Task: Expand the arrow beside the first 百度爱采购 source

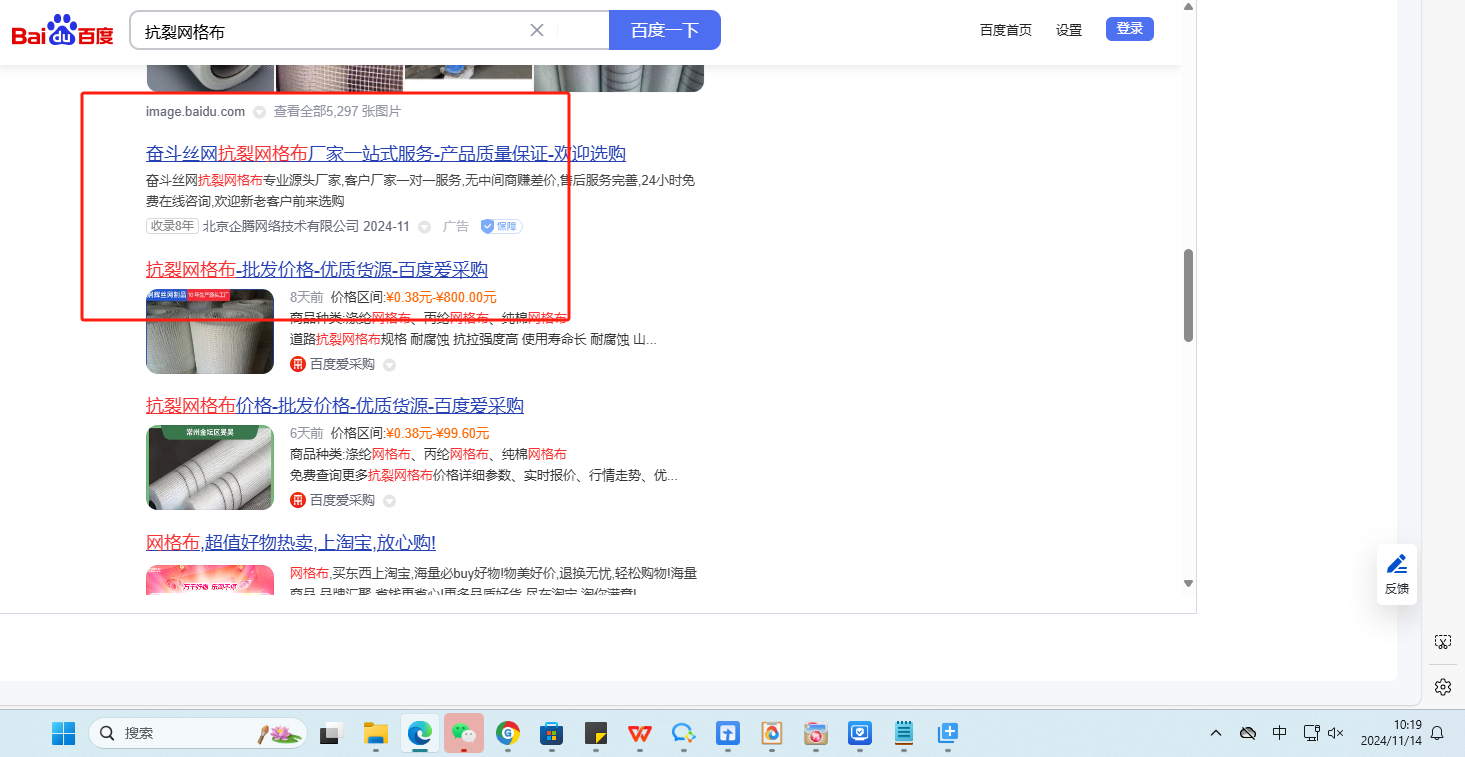Action: (x=389, y=365)
